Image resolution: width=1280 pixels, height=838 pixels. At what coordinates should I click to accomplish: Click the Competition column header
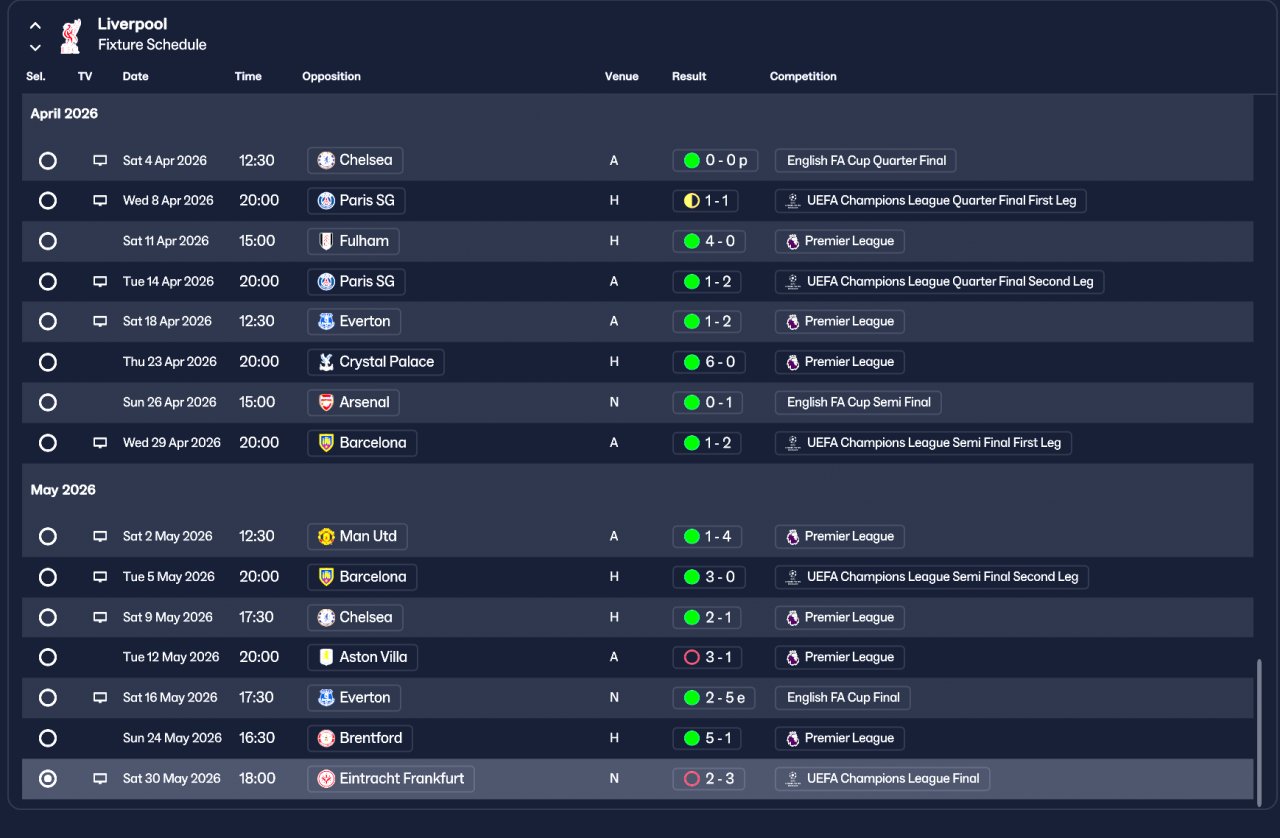click(x=803, y=76)
